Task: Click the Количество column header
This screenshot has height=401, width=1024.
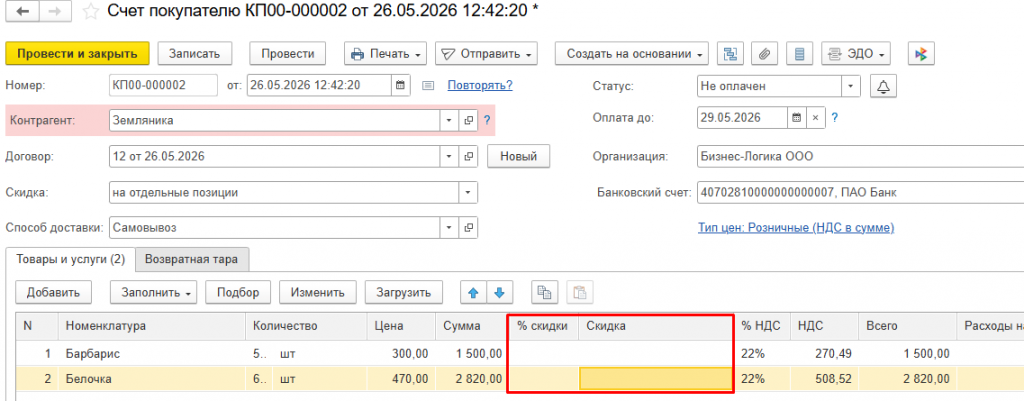Action: pyautogui.click(x=306, y=326)
